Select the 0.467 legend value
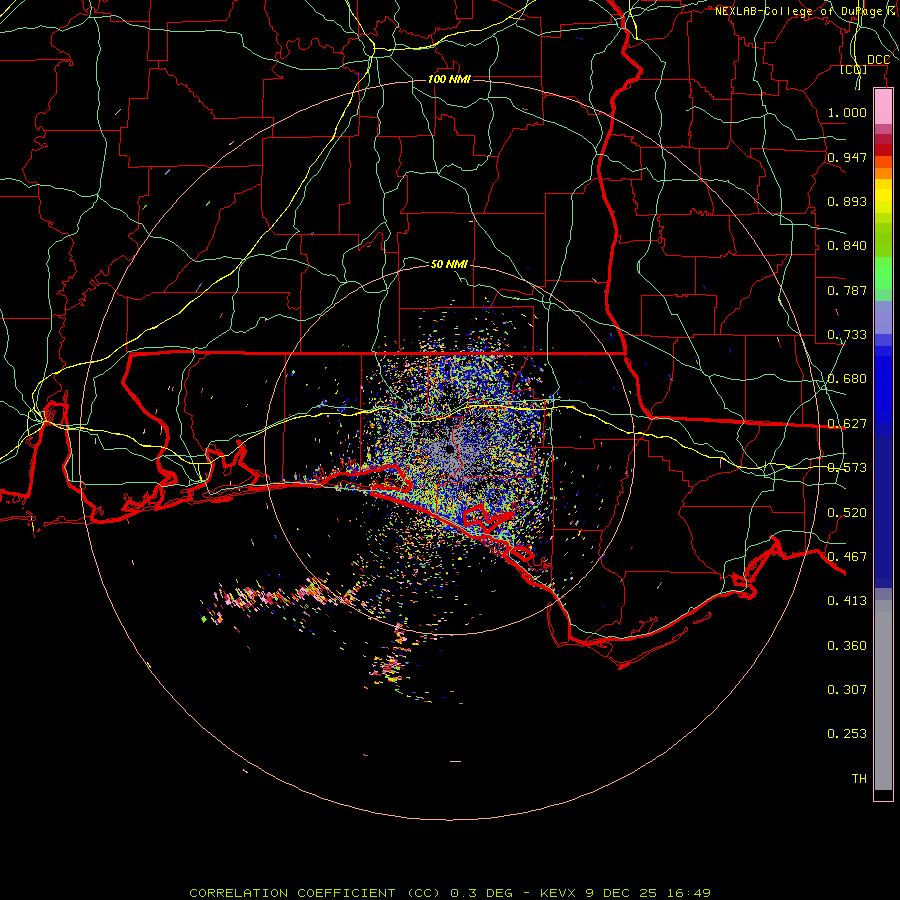900x900 pixels. [x=847, y=557]
